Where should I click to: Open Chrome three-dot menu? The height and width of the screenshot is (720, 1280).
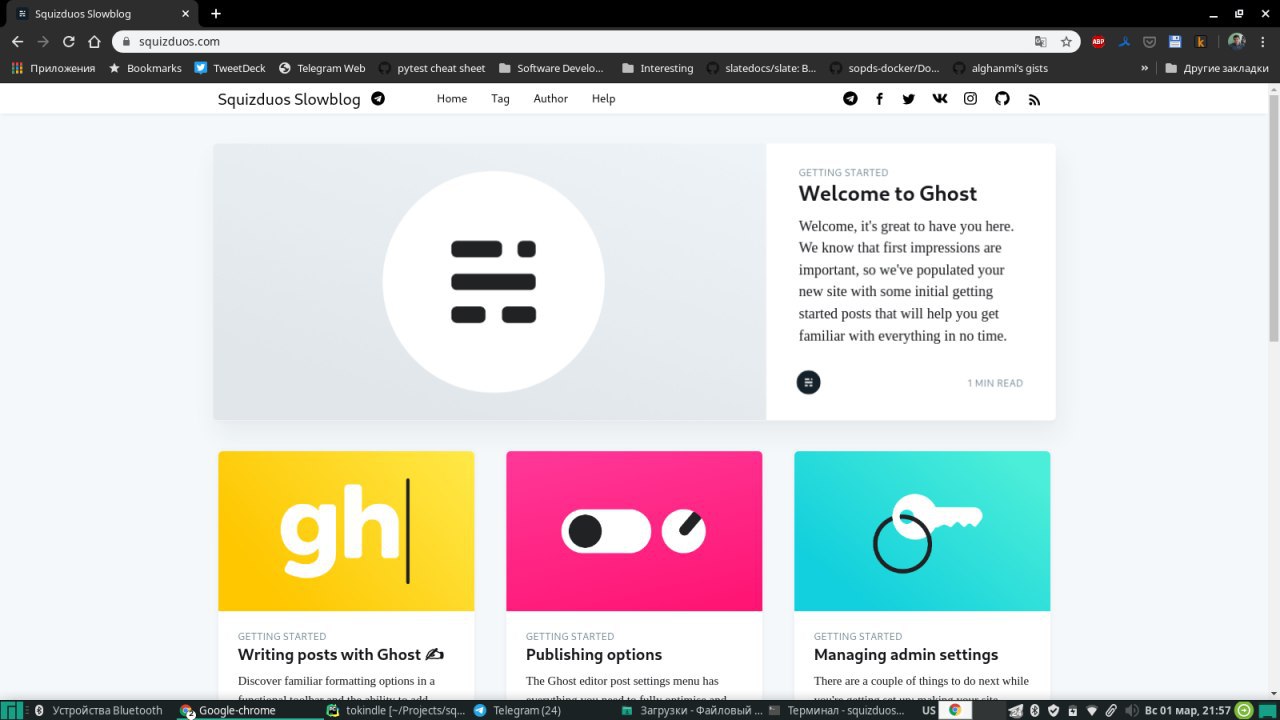[1262, 42]
